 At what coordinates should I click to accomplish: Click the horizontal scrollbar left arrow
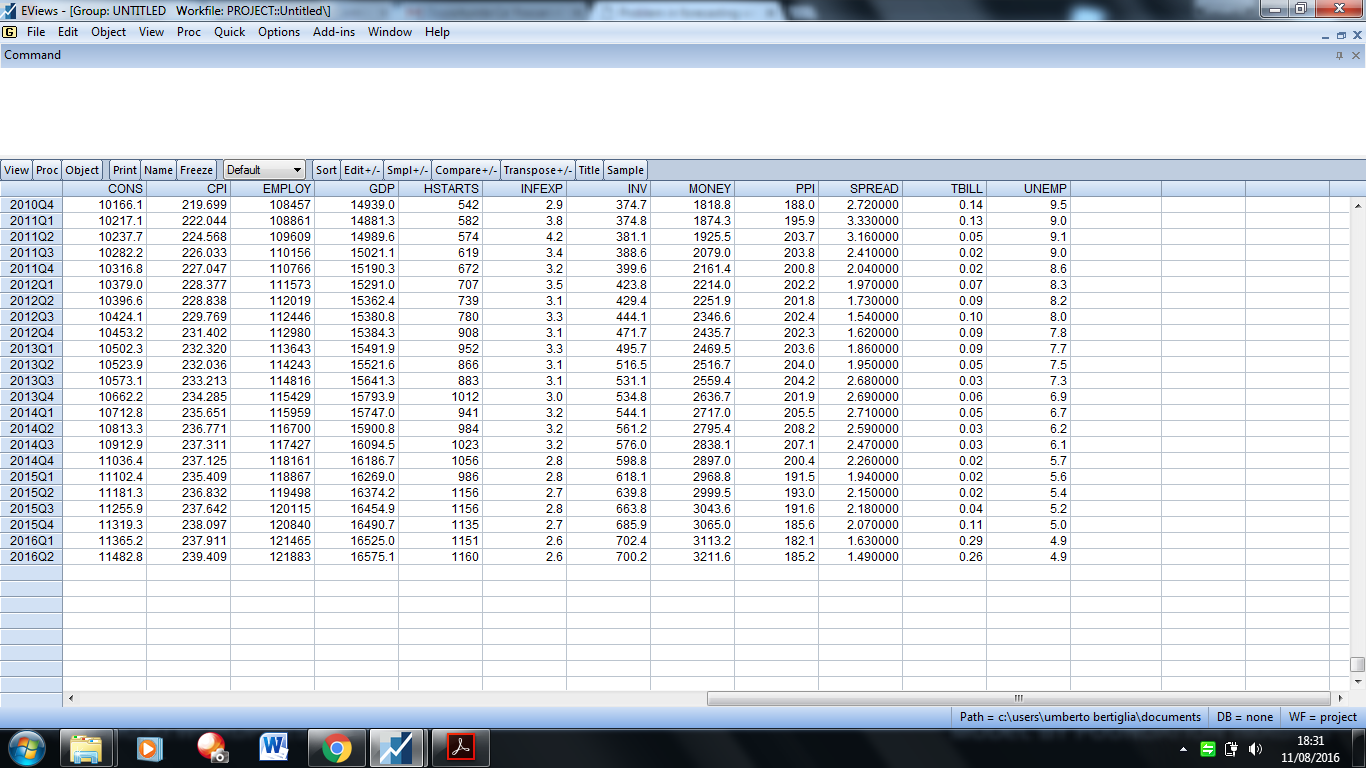70,698
